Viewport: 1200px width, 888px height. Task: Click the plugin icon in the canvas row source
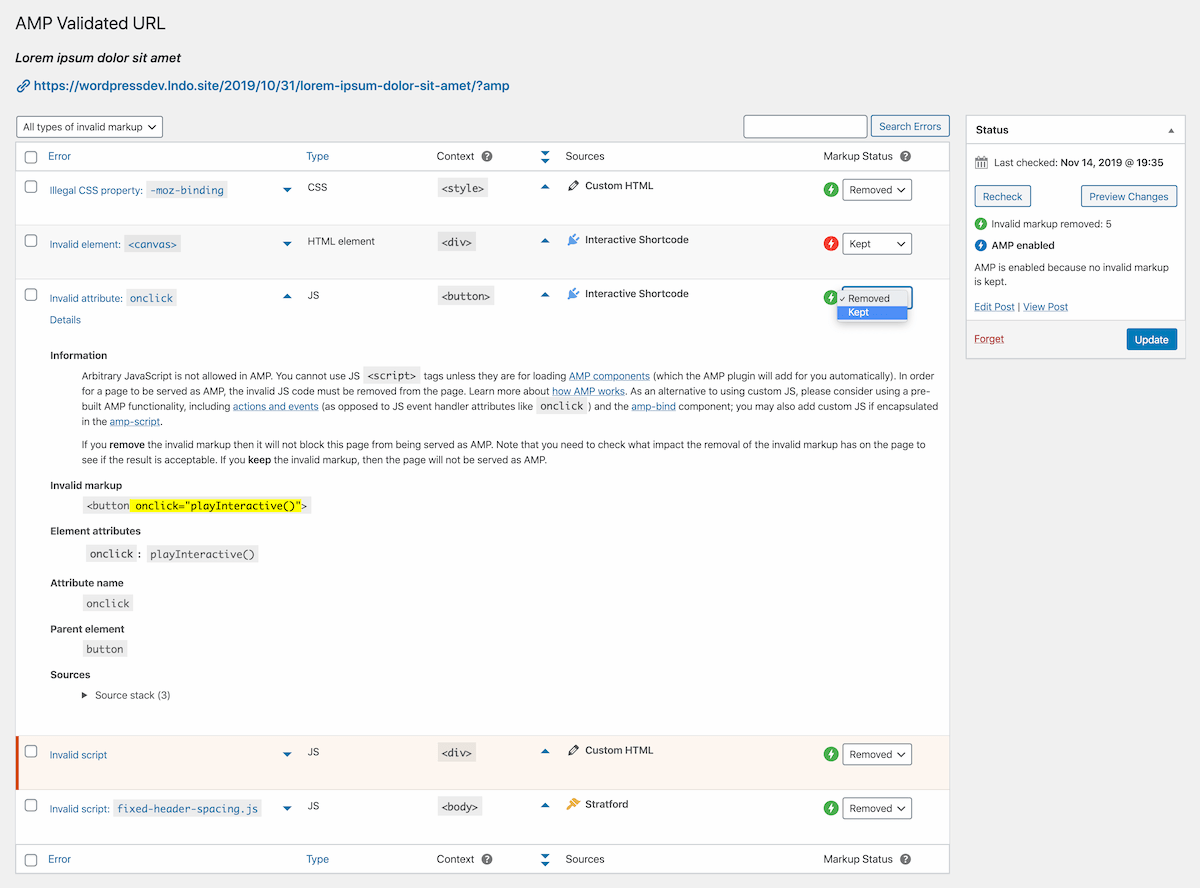[573, 240]
